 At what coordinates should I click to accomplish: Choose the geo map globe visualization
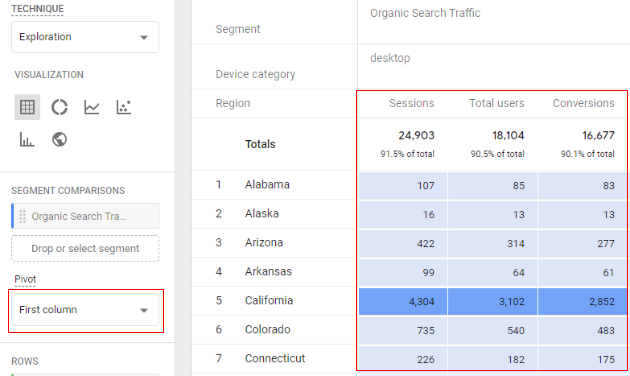tap(59, 139)
